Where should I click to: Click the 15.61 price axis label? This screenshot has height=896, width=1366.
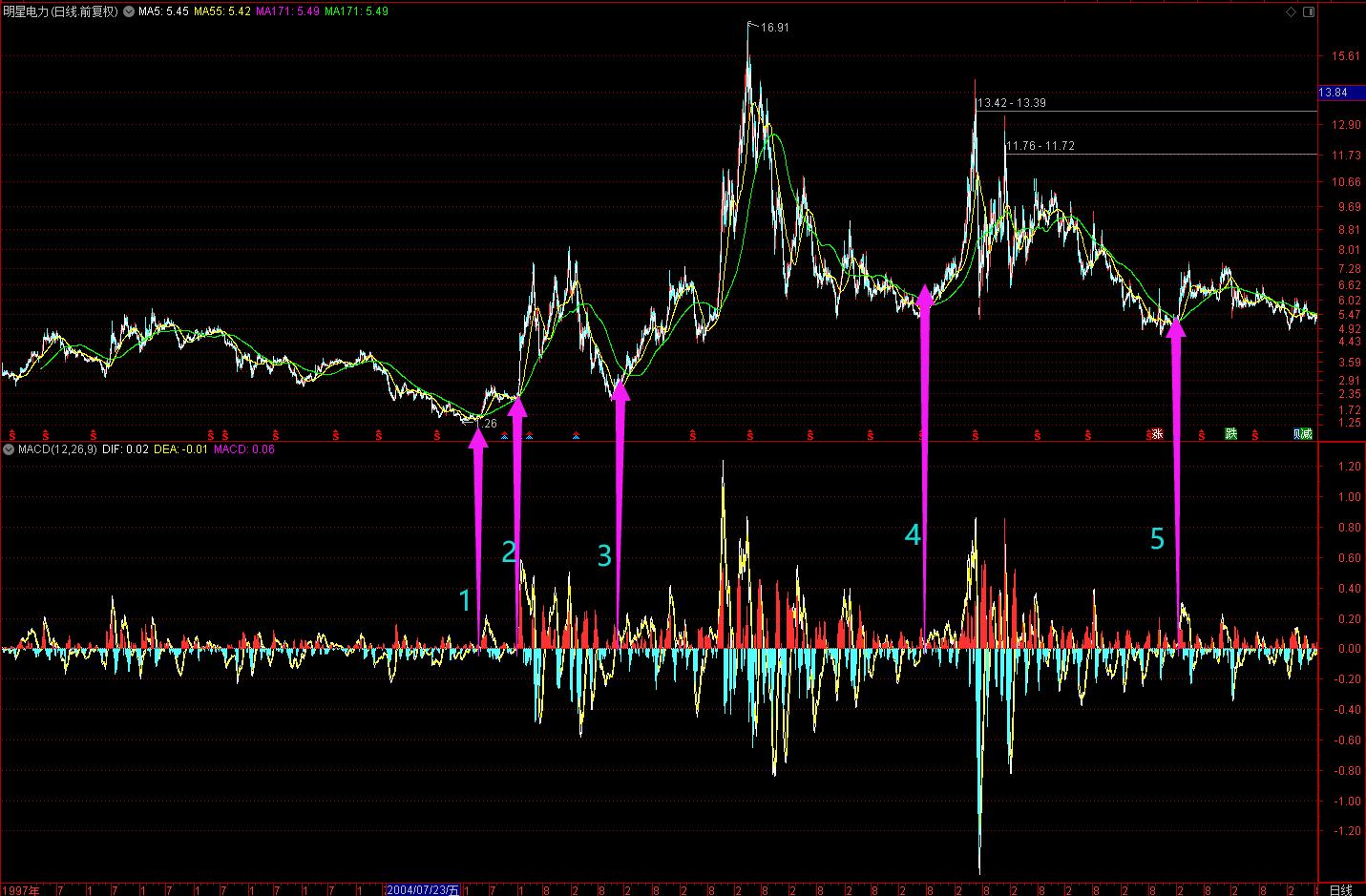1347,56
